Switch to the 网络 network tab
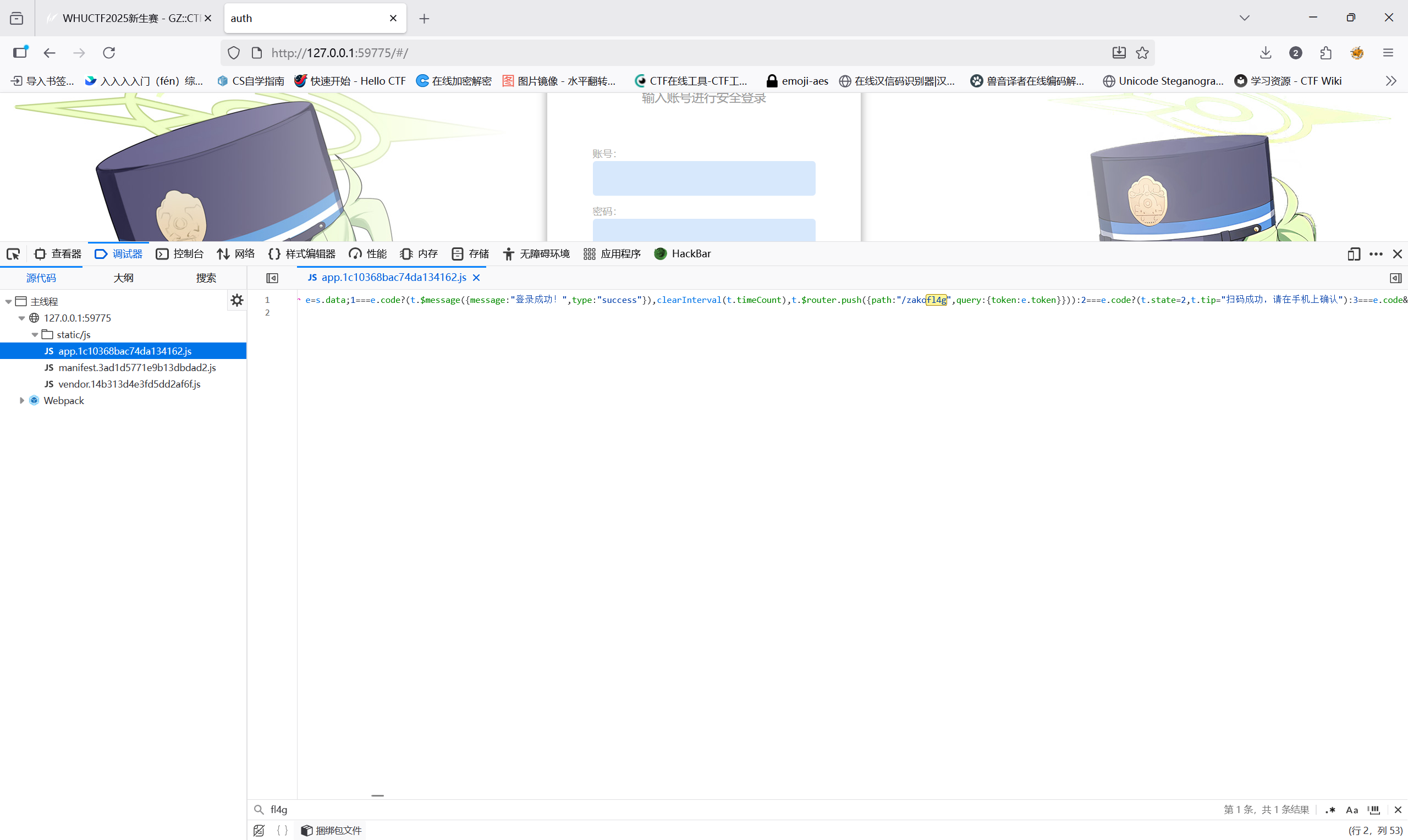The image size is (1408, 840). (236, 254)
